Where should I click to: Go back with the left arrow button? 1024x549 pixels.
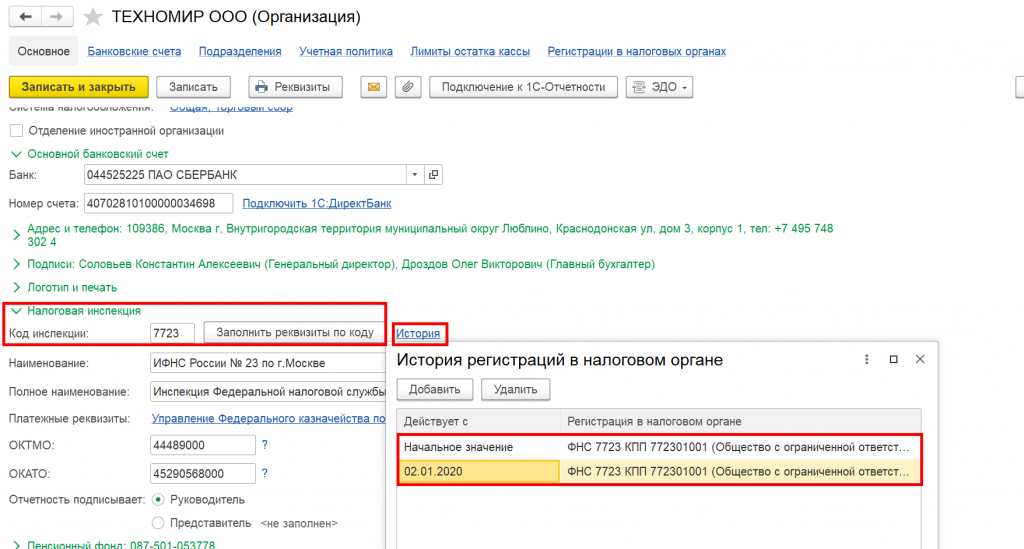click(x=25, y=16)
